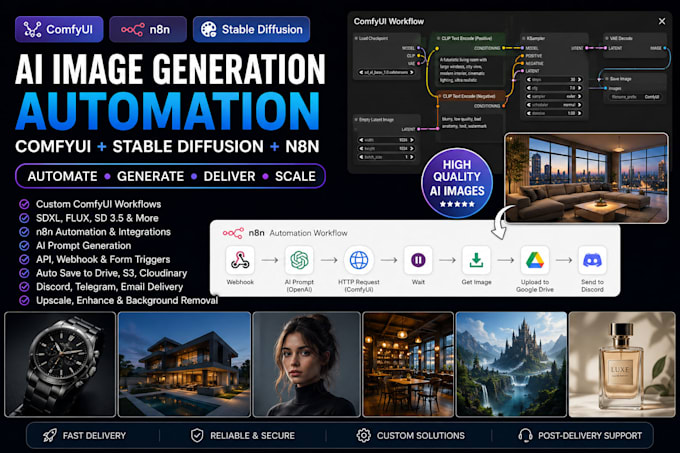
Task: Click the images input port on Save Image
Action: click(x=606, y=88)
